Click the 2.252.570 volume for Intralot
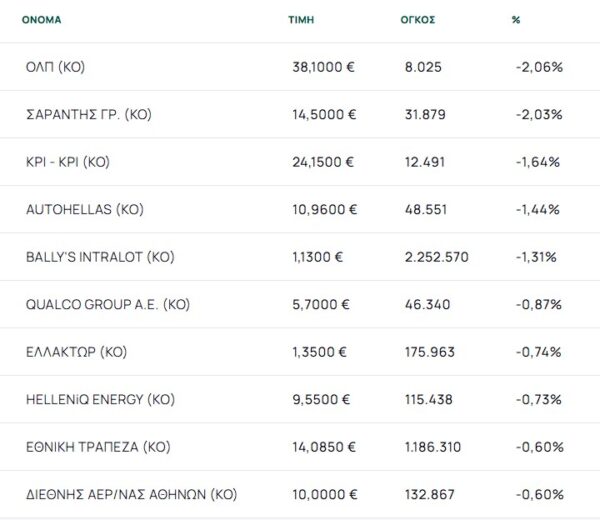This screenshot has height=520, width=600. (435, 257)
